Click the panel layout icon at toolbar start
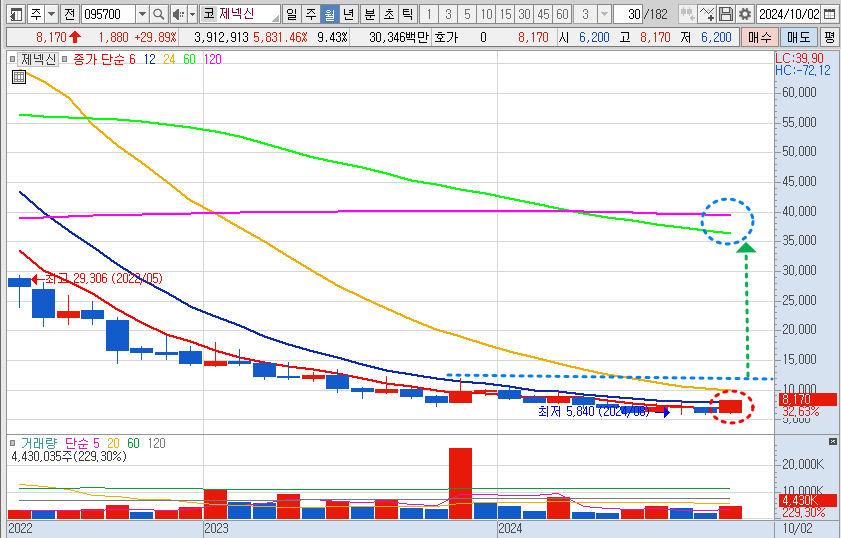Screen dimensions: 841x538 (x=16, y=14)
